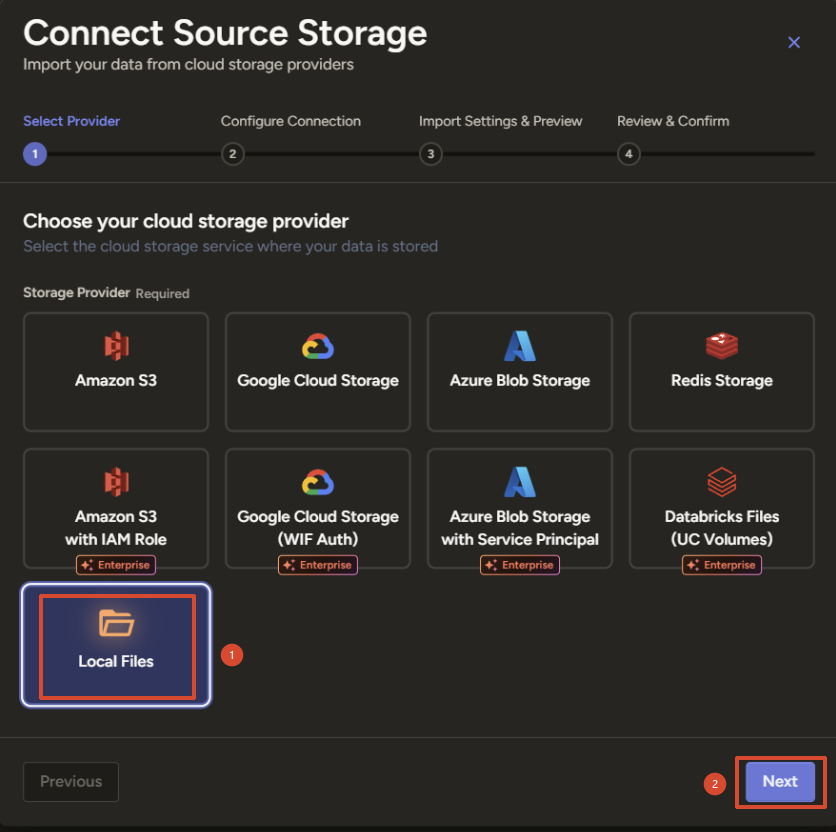Open the Select Provider step label

(x=71, y=121)
